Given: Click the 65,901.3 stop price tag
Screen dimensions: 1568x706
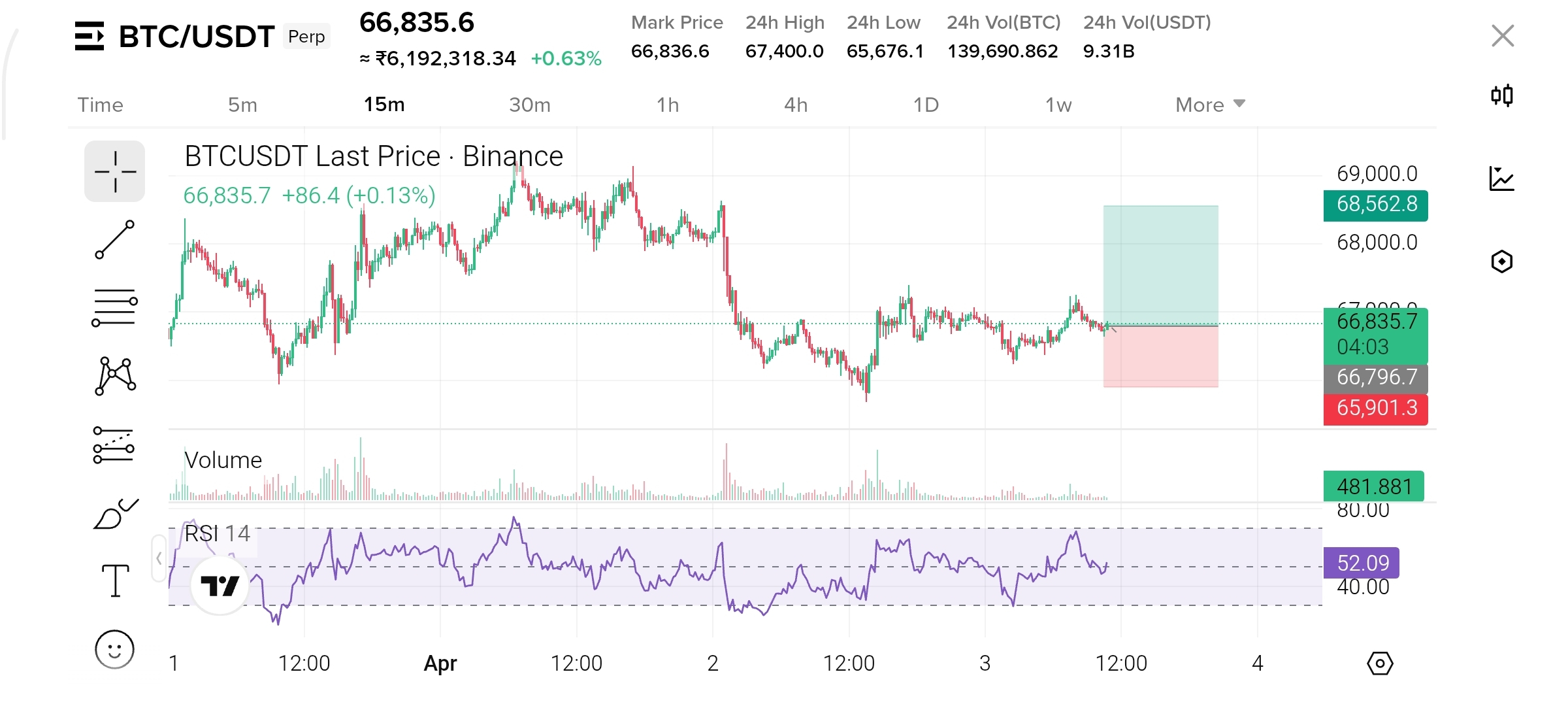Looking at the screenshot, I should 1376,409.
